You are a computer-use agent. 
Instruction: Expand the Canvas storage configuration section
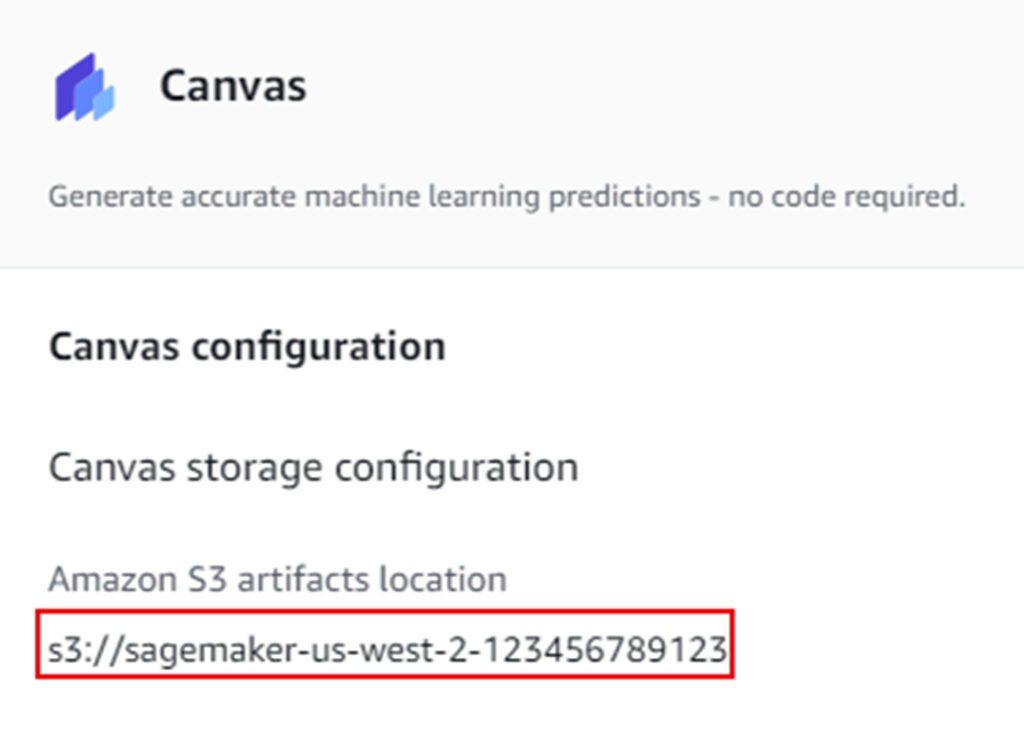(312, 466)
